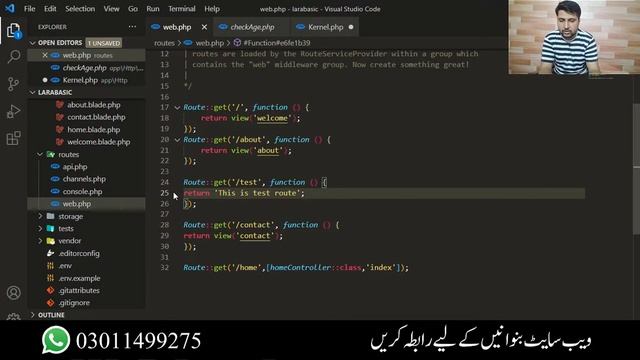This screenshot has height=360, width=640.
Task: Open the Accounts menu icon
Action: [x=13, y=293]
